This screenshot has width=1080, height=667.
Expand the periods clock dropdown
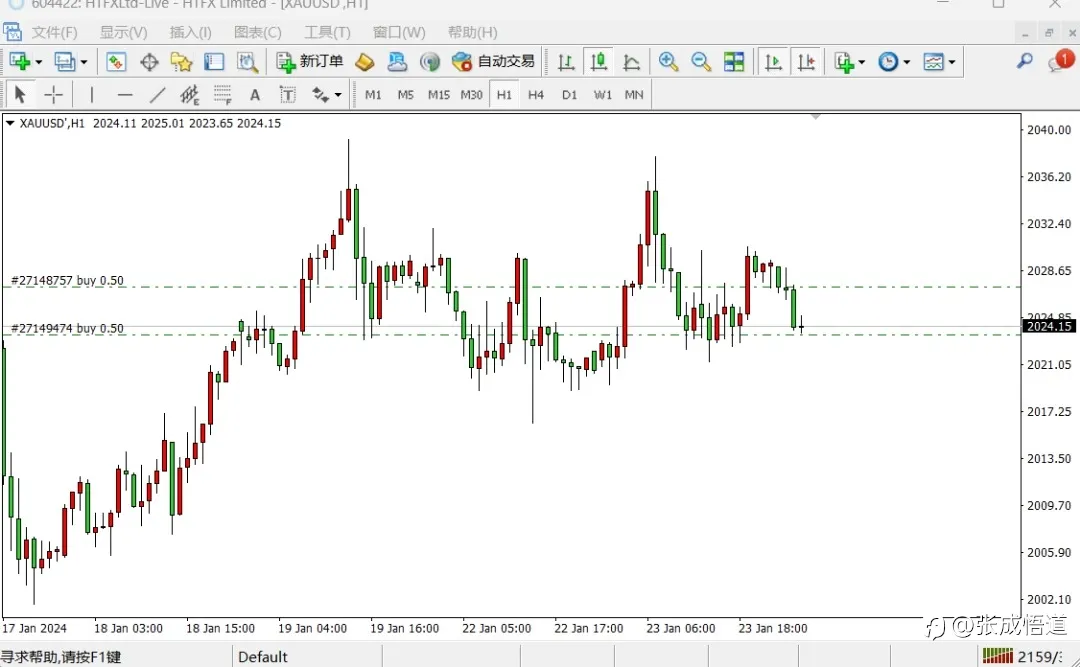click(906, 62)
